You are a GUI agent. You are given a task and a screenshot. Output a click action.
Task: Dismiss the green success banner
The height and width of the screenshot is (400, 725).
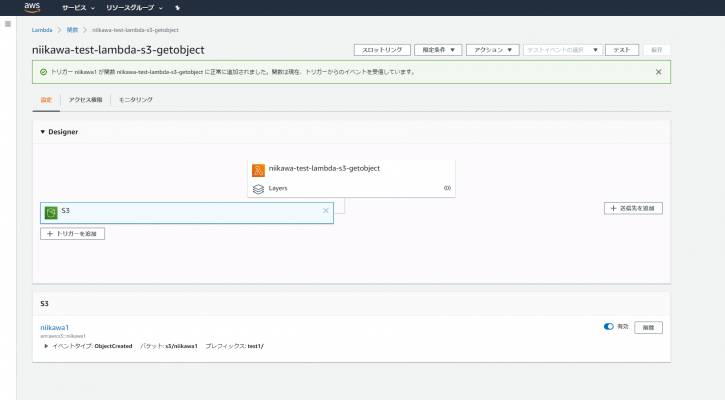[658, 72]
